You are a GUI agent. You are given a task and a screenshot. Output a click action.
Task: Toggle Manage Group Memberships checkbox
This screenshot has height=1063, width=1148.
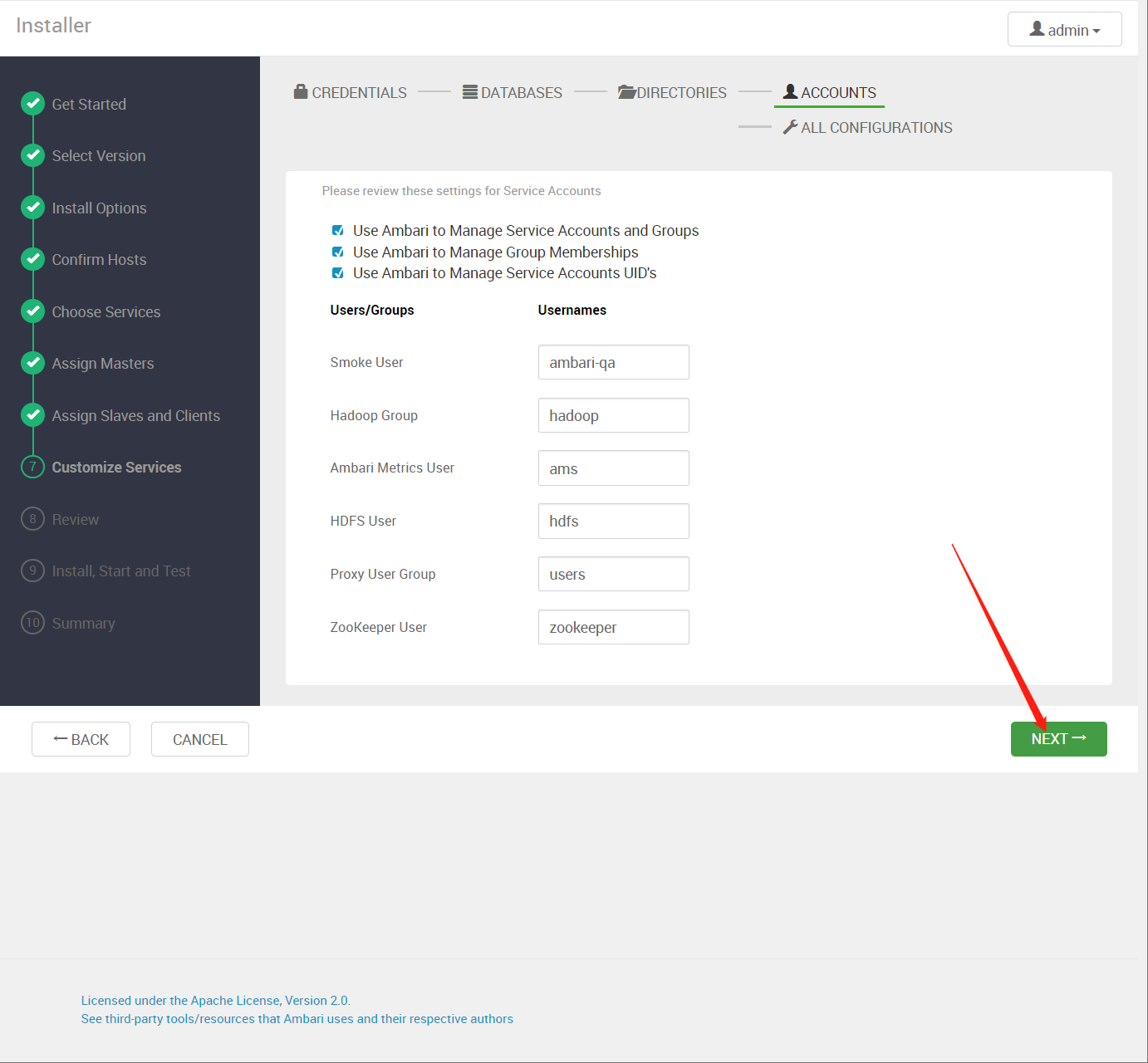[x=338, y=252]
